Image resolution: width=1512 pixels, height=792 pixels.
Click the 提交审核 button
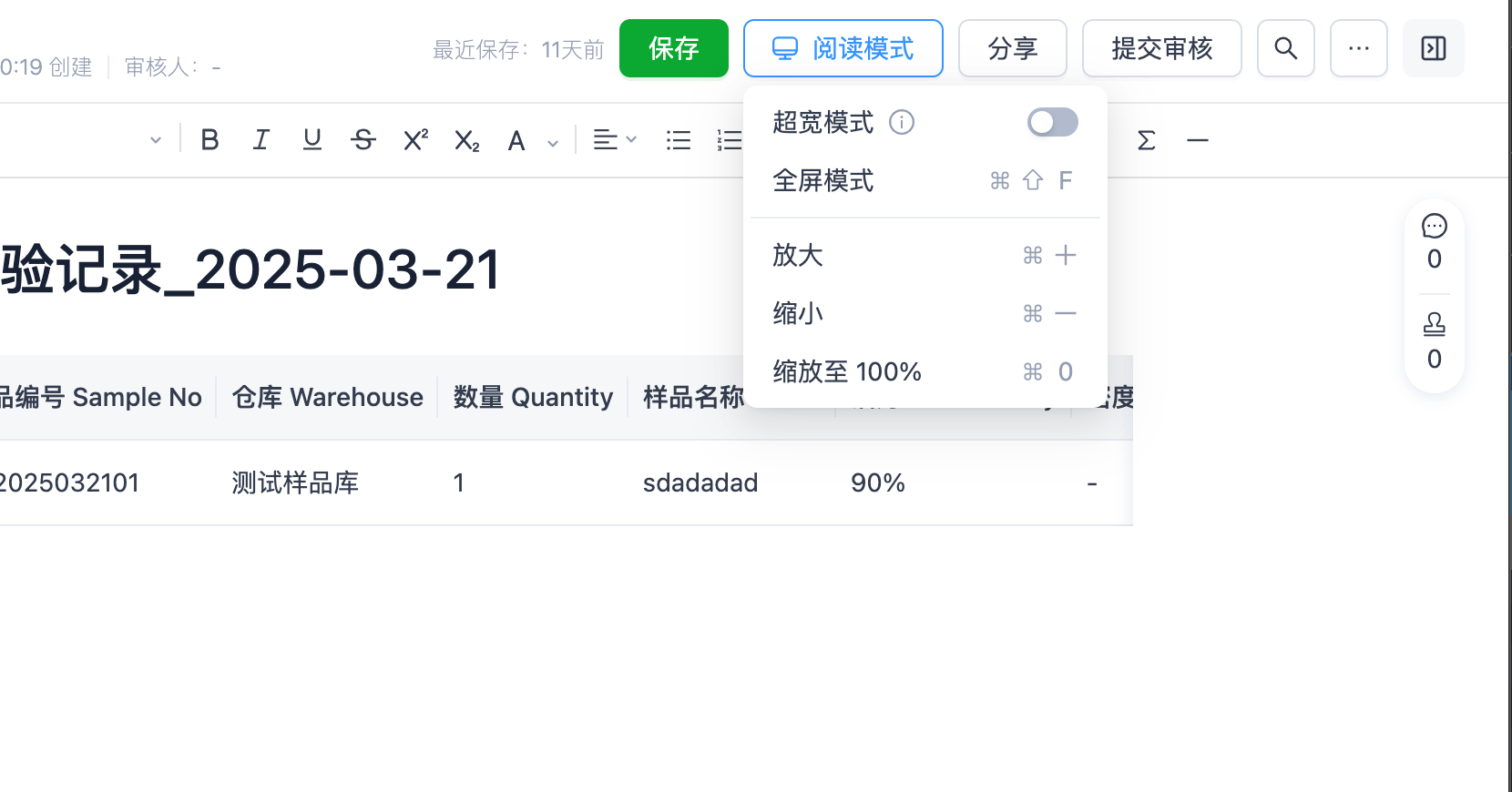point(1161,48)
